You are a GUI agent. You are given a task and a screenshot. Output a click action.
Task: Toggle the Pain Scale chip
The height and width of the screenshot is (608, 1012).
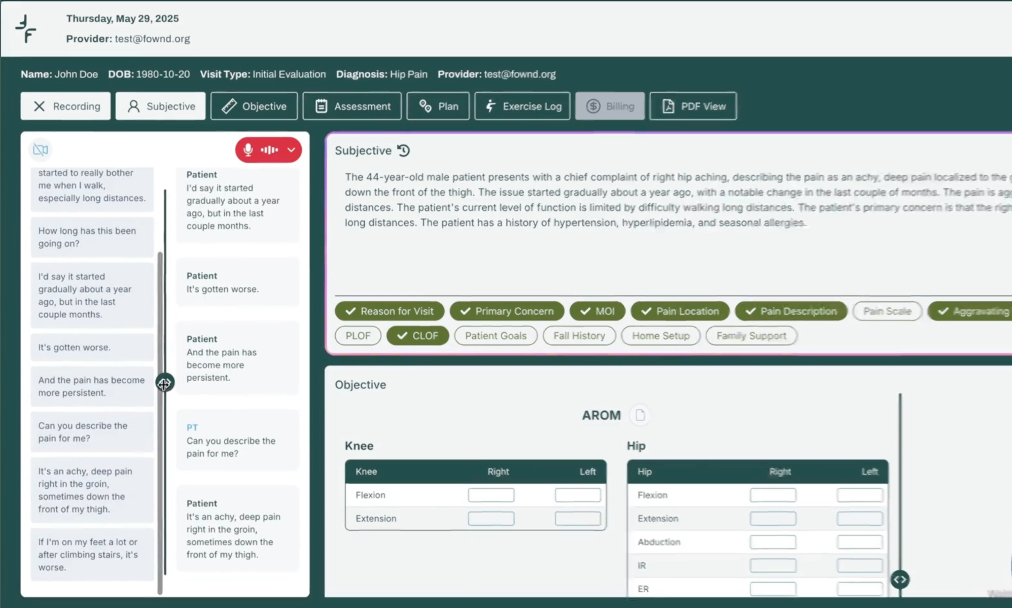tap(887, 311)
